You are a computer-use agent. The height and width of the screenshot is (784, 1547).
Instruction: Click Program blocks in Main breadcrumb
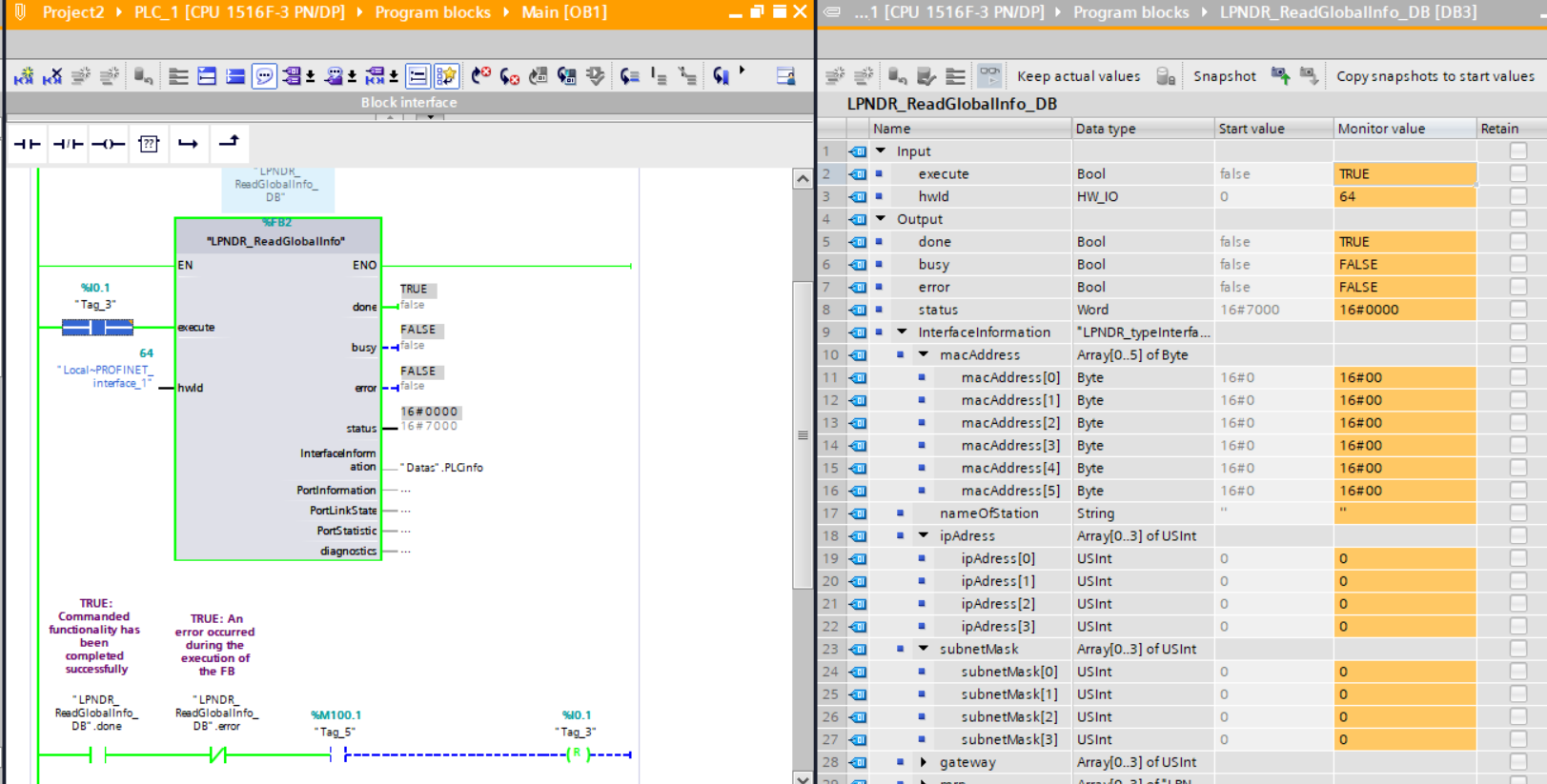point(432,12)
